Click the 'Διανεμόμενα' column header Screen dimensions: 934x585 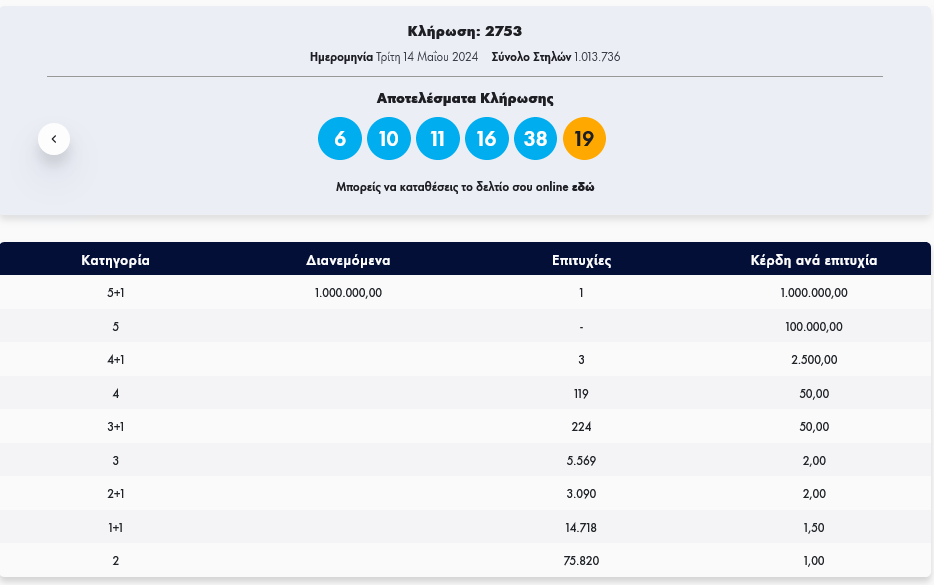tap(348, 260)
